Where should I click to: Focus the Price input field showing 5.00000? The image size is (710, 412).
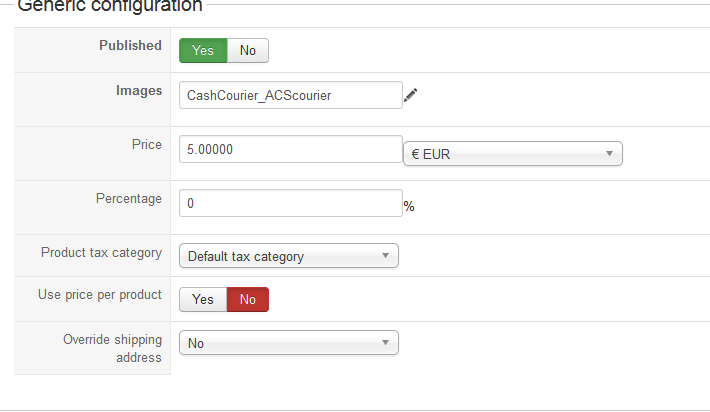(x=291, y=149)
